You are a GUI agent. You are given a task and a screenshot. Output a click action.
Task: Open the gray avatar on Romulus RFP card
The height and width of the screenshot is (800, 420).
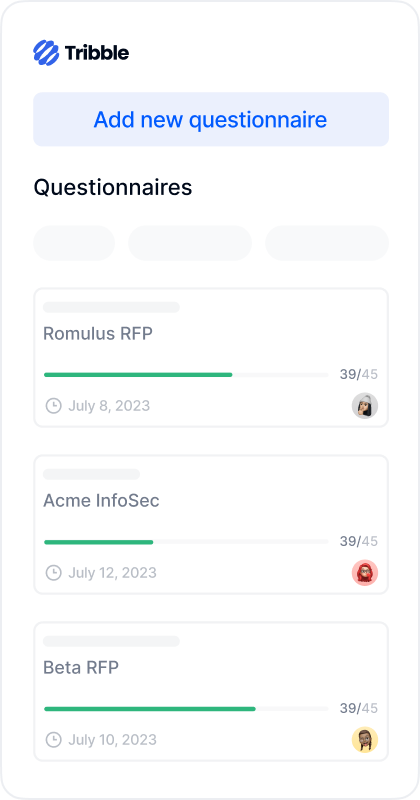pos(365,406)
